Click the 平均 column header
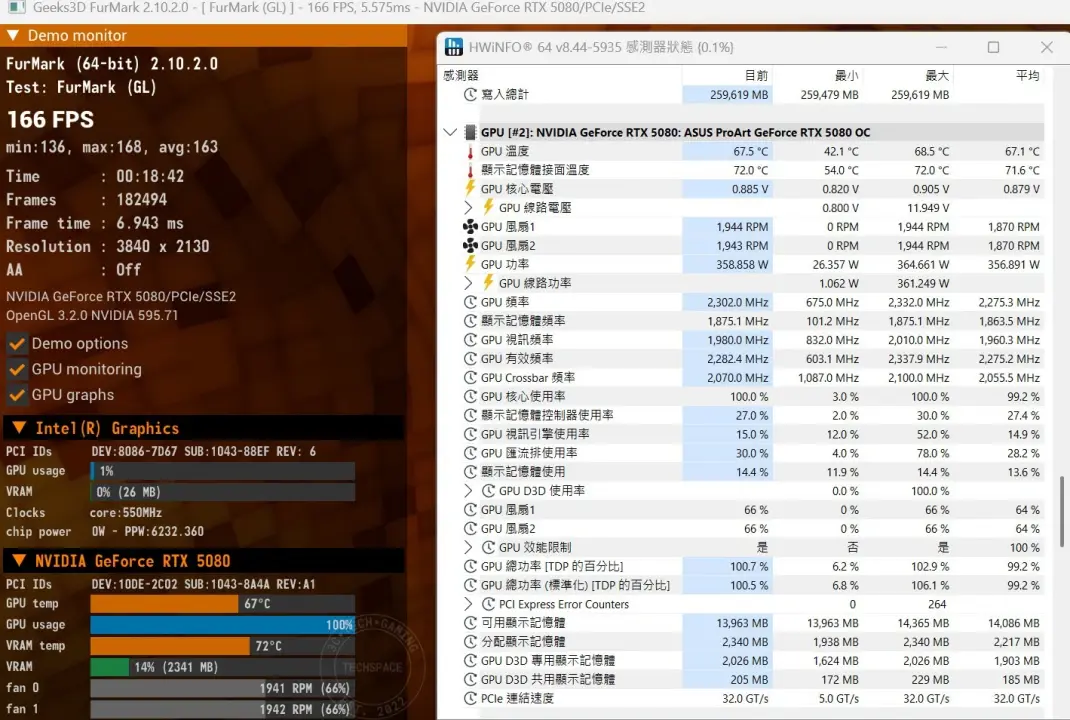 [x=1027, y=75]
